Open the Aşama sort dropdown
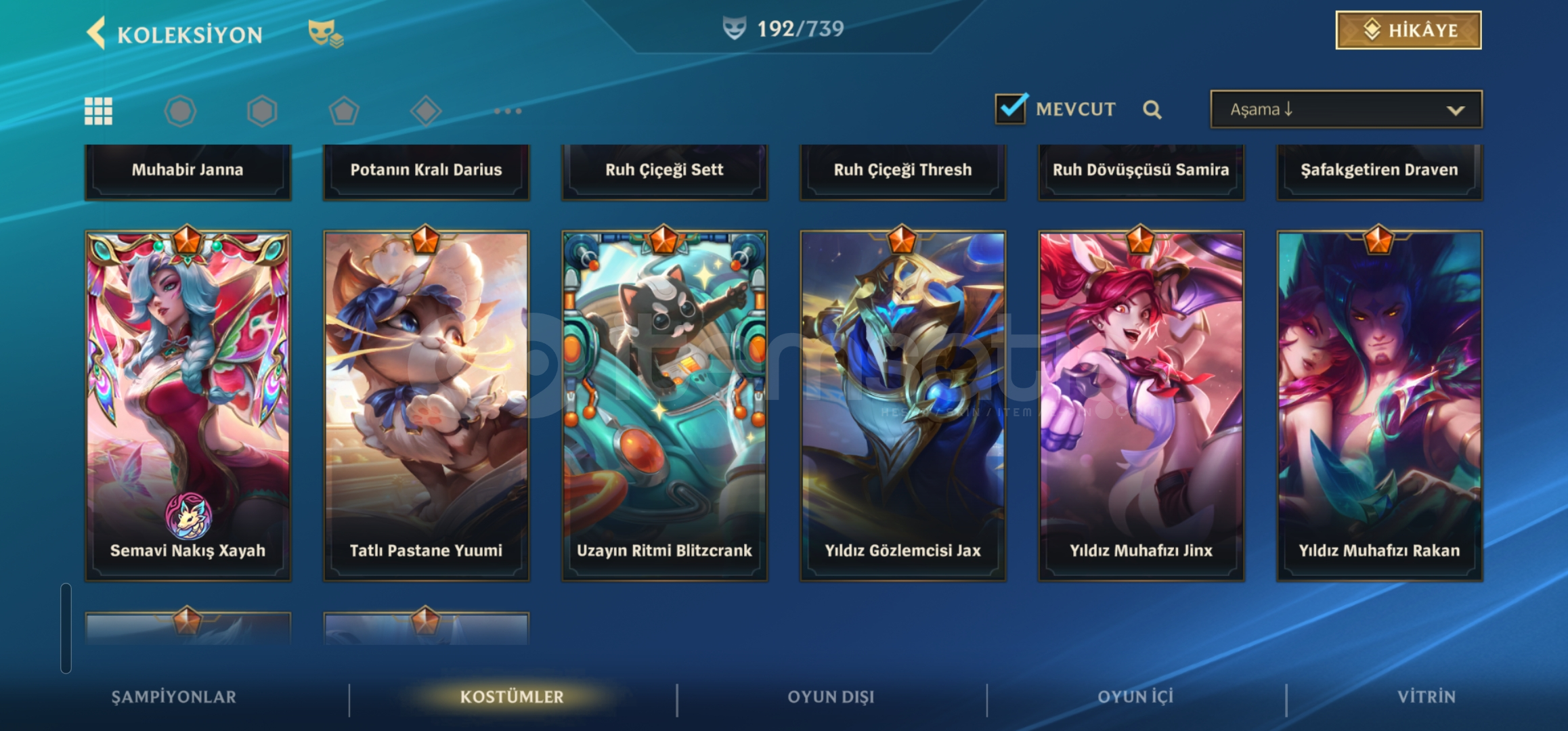Screen dimensions: 1568x731 click(x=1346, y=110)
